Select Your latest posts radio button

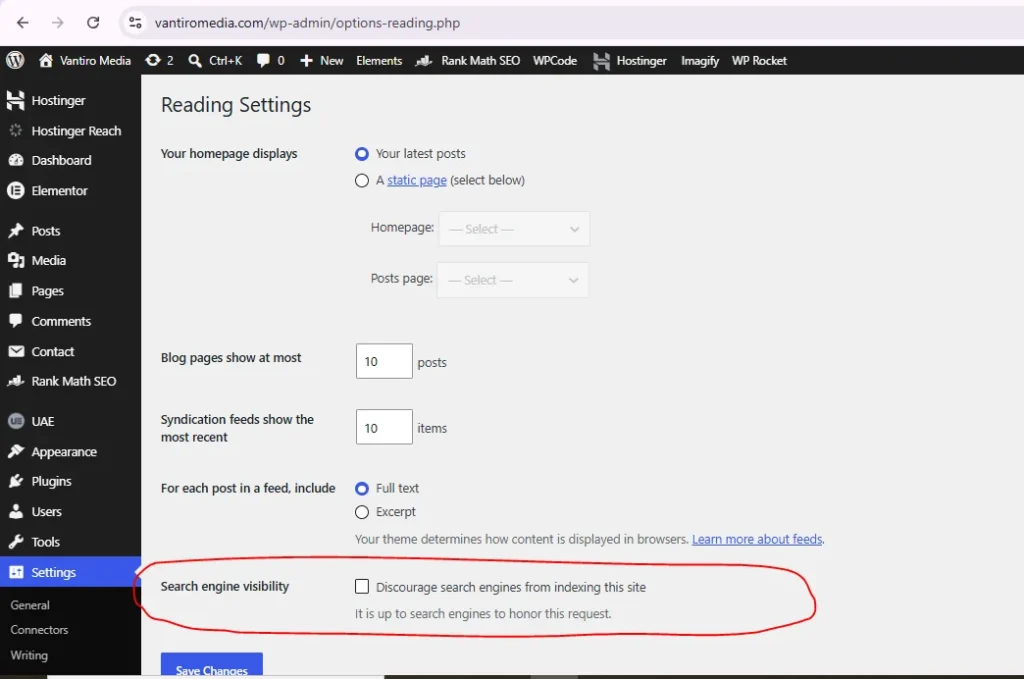(x=362, y=154)
